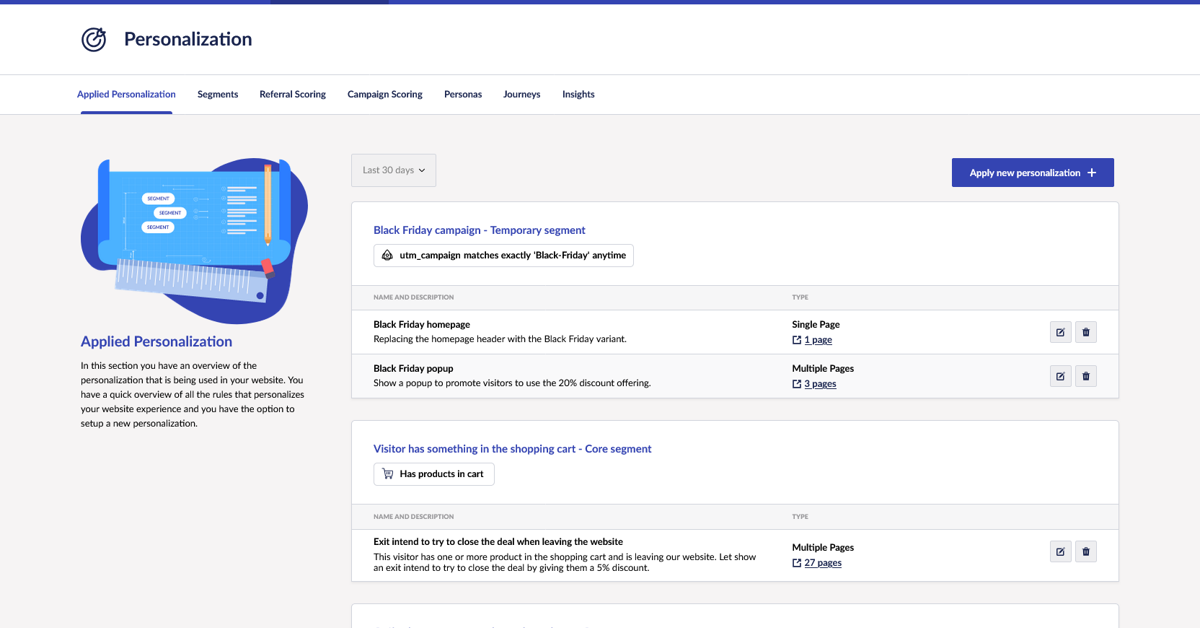Edit the Black Friday popup rule
This screenshot has height=628, width=1200.
point(1060,375)
